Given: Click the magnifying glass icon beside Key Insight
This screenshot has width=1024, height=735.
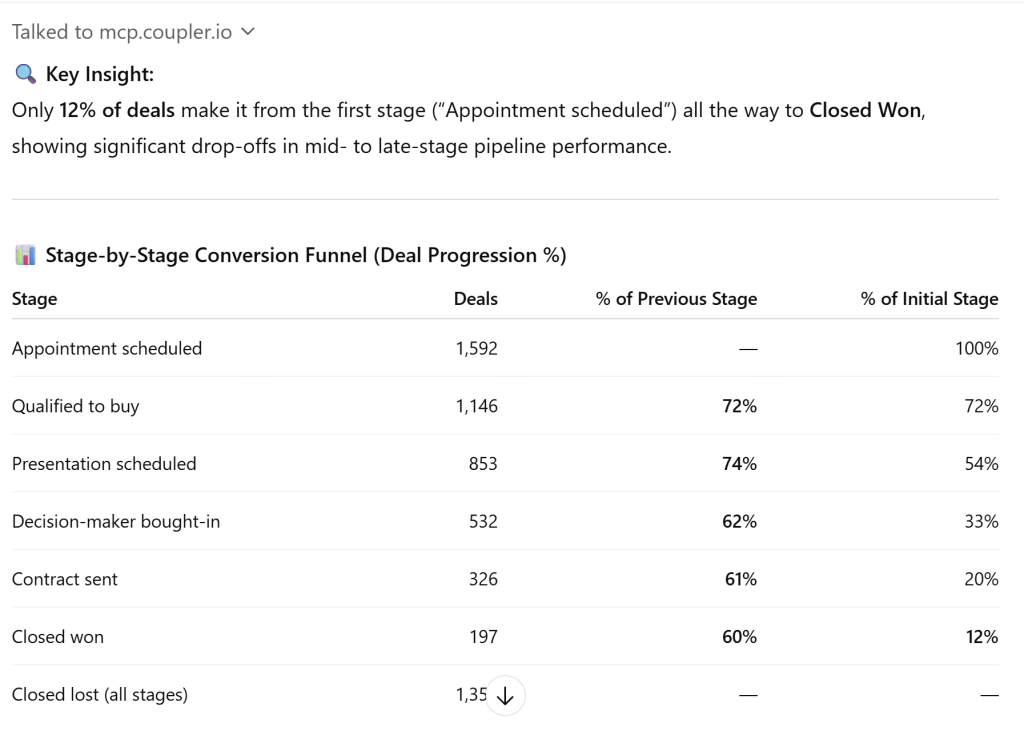Looking at the screenshot, I should pyautogui.click(x=25, y=74).
